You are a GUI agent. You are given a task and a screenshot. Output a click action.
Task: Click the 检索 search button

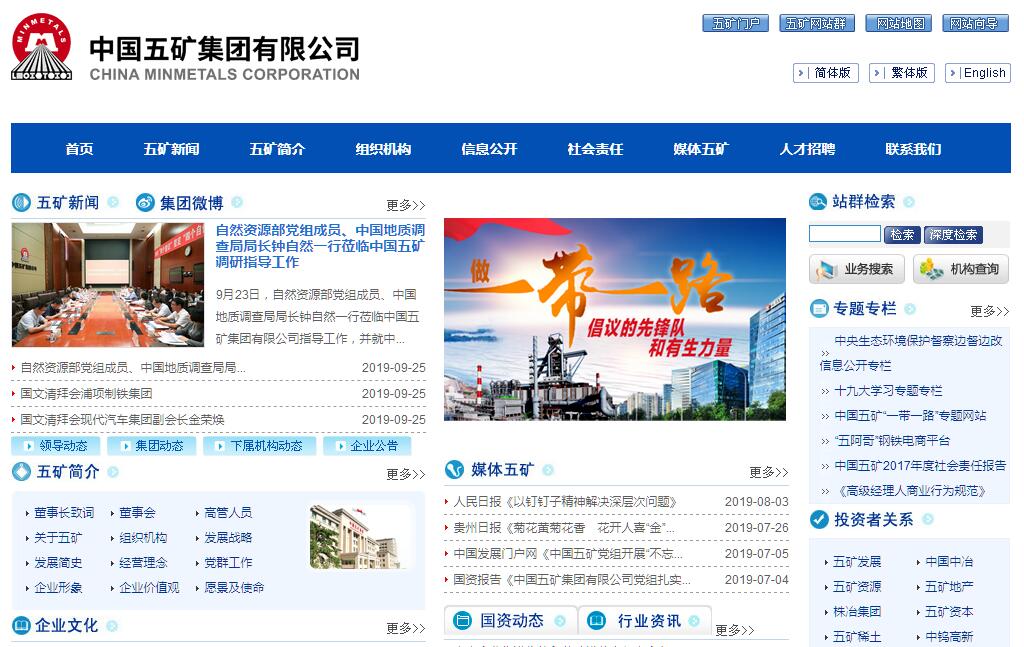[x=902, y=235]
